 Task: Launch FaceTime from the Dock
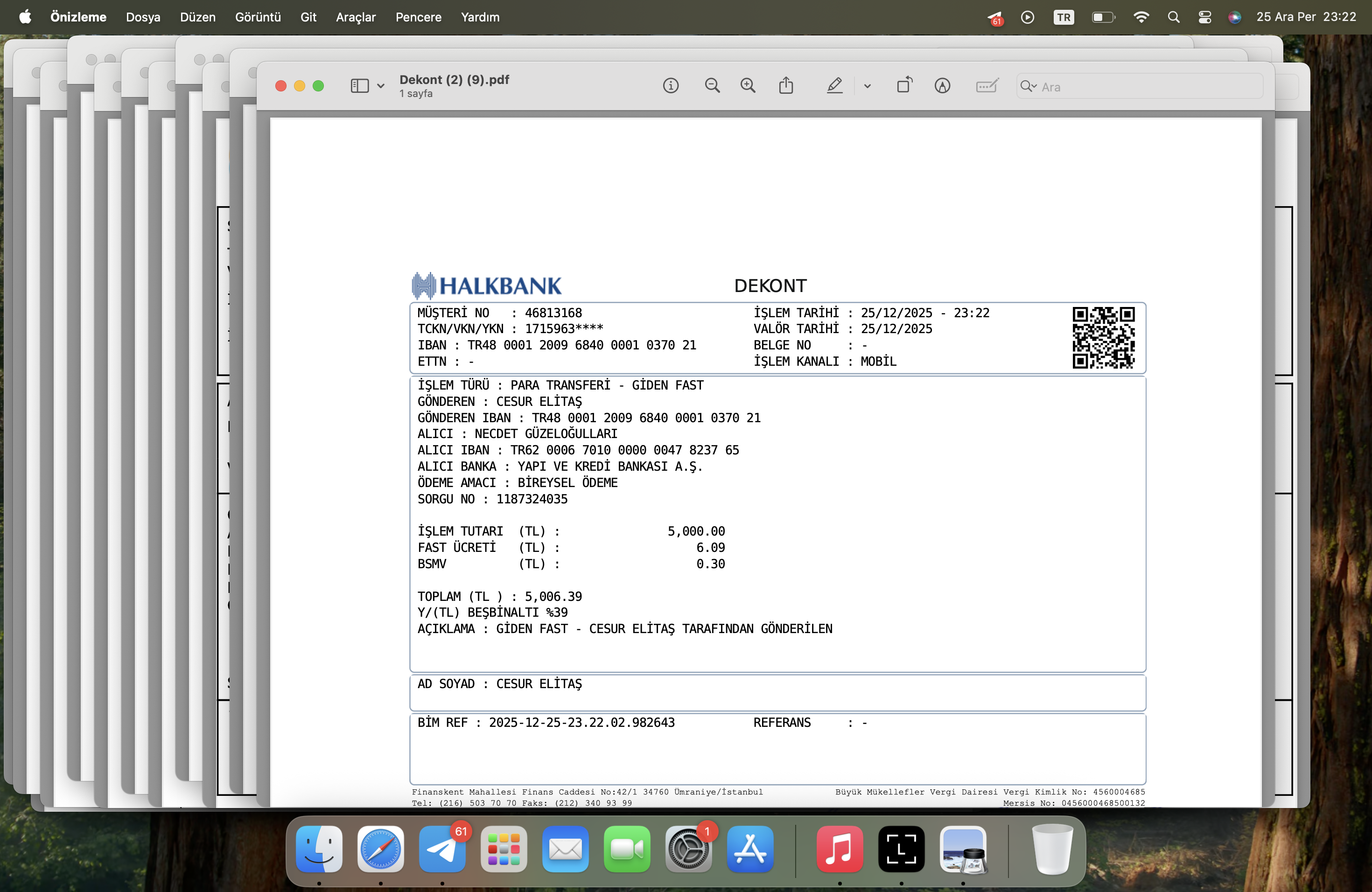(x=627, y=849)
